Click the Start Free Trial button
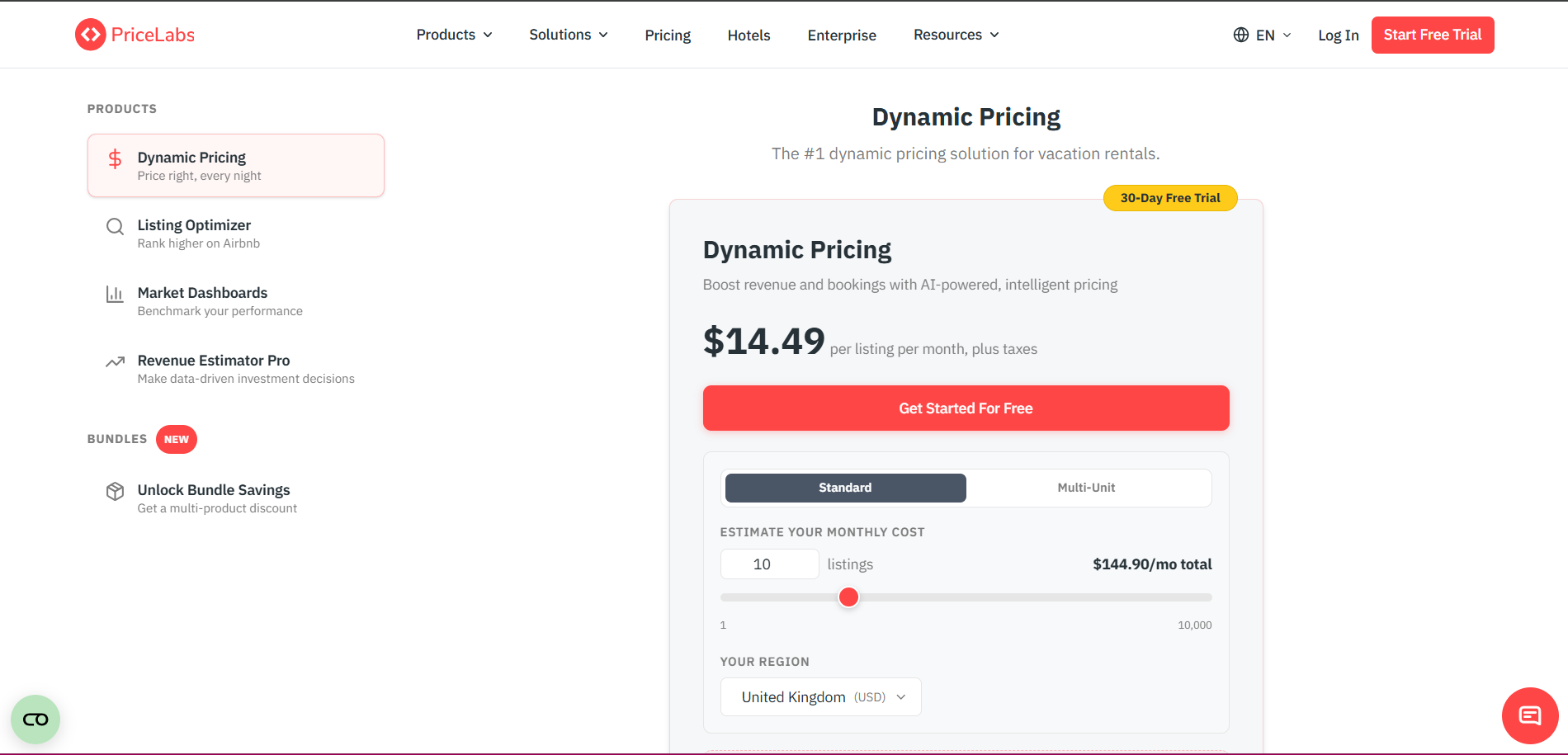Screen dimensions: 1568x755 pyautogui.click(x=1433, y=35)
